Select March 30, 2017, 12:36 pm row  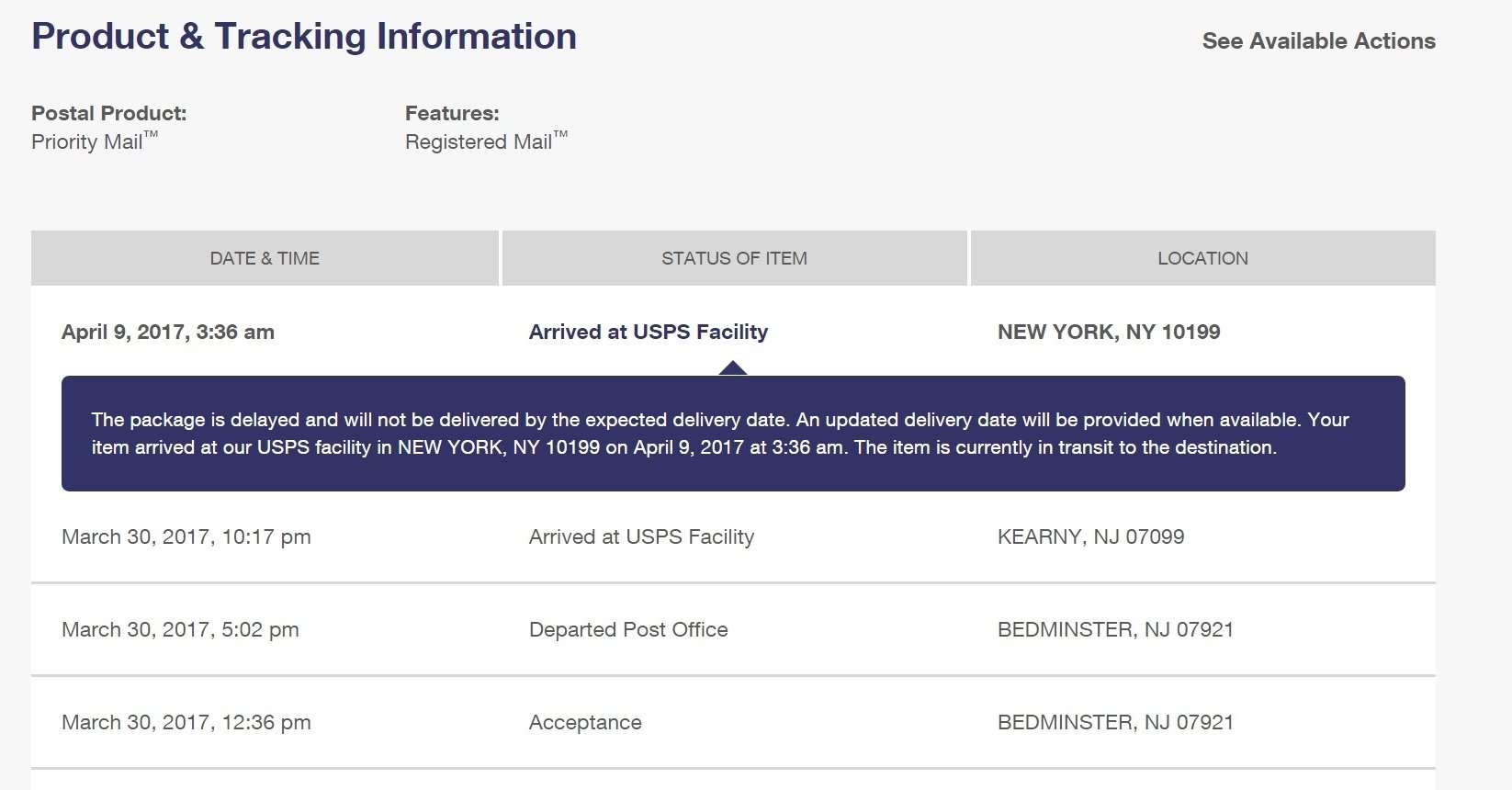(x=733, y=722)
